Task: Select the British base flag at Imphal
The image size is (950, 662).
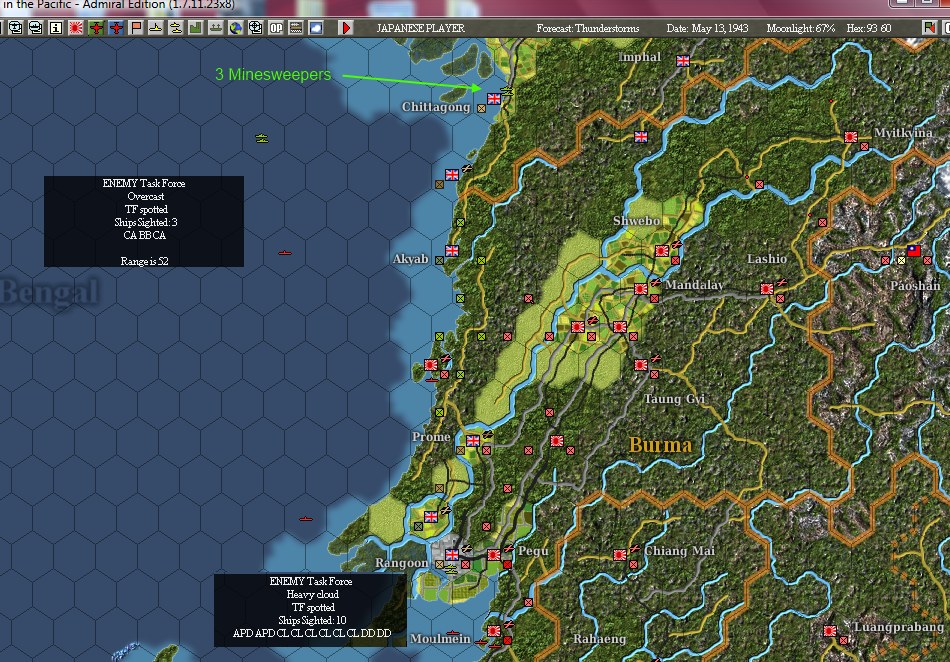Action: pos(683,61)
